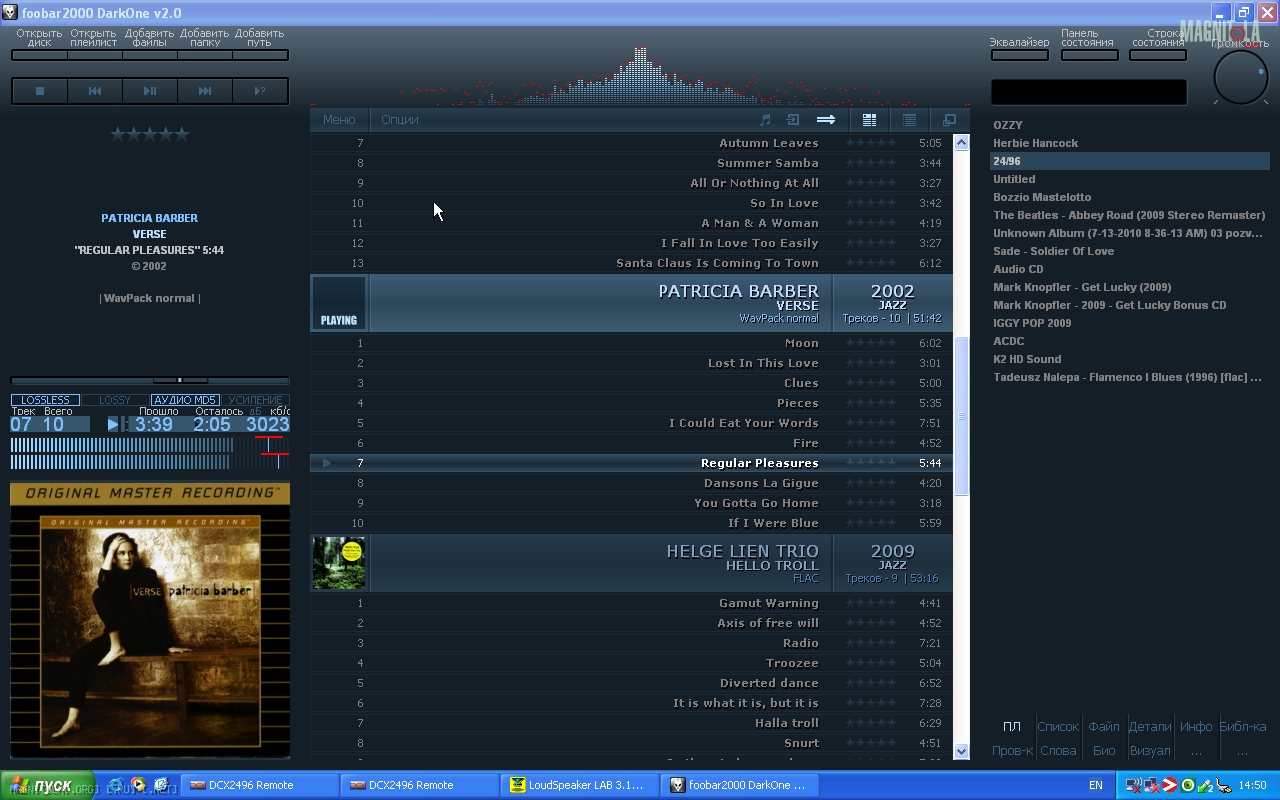The image size is (1280, 800).
Task: Click the music note icon in toolbar
Action: pyautogui.click(x=766, y=120)
